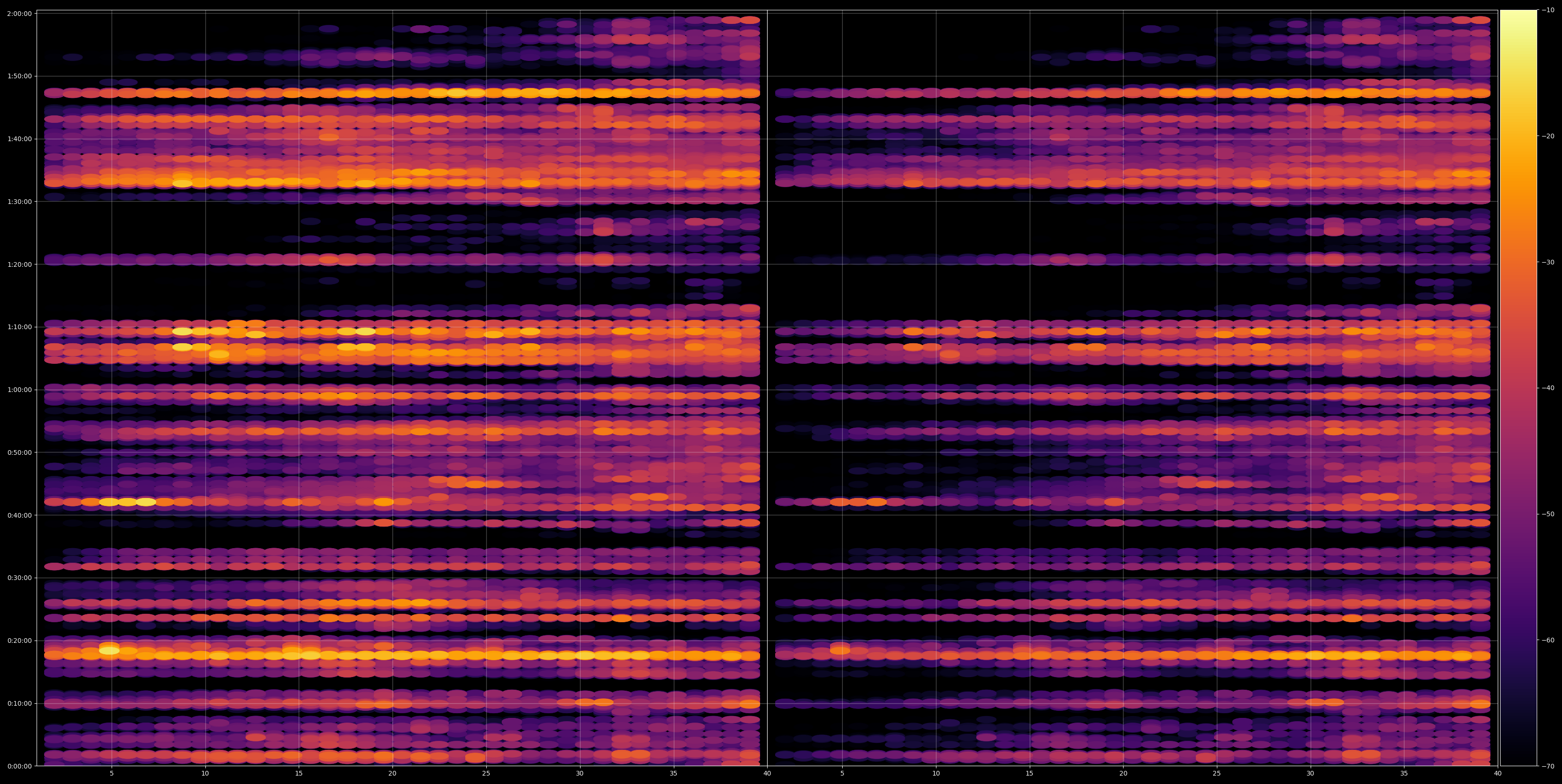The image size is (1562, 784).
Task: Select the "0:10:00" time tick label
Action: pos(19,704)
